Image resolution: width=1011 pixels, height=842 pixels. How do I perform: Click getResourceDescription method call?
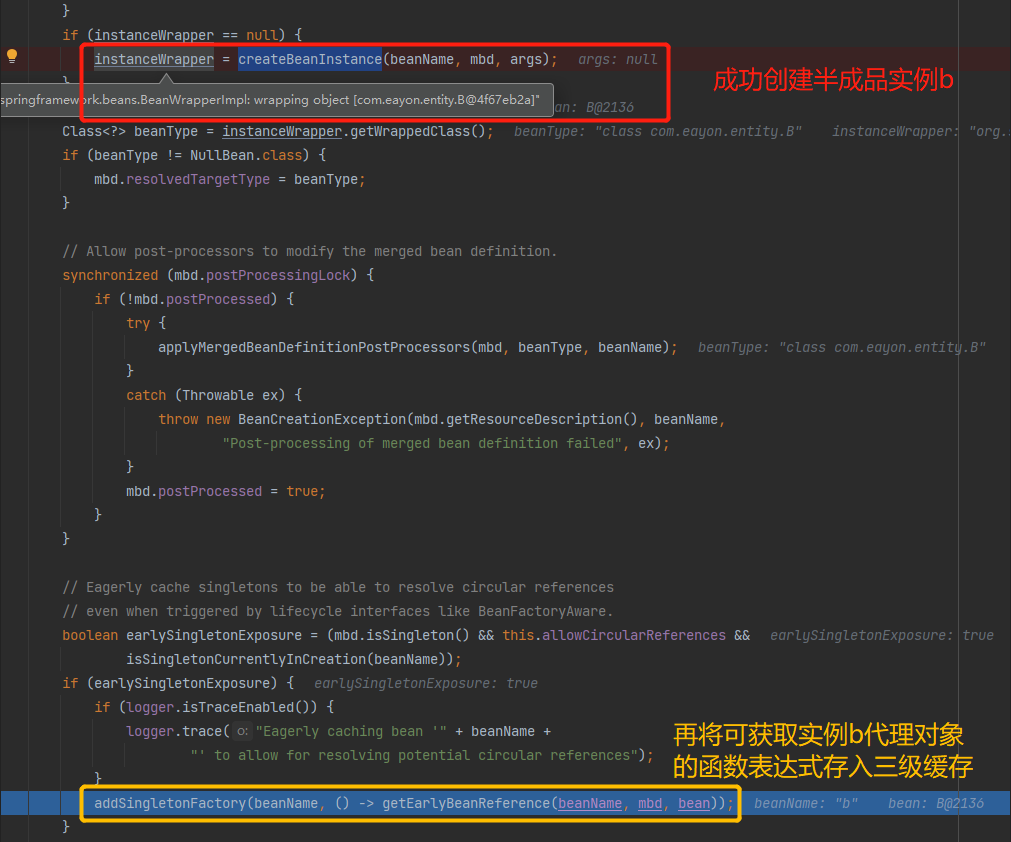pos(534,419)
